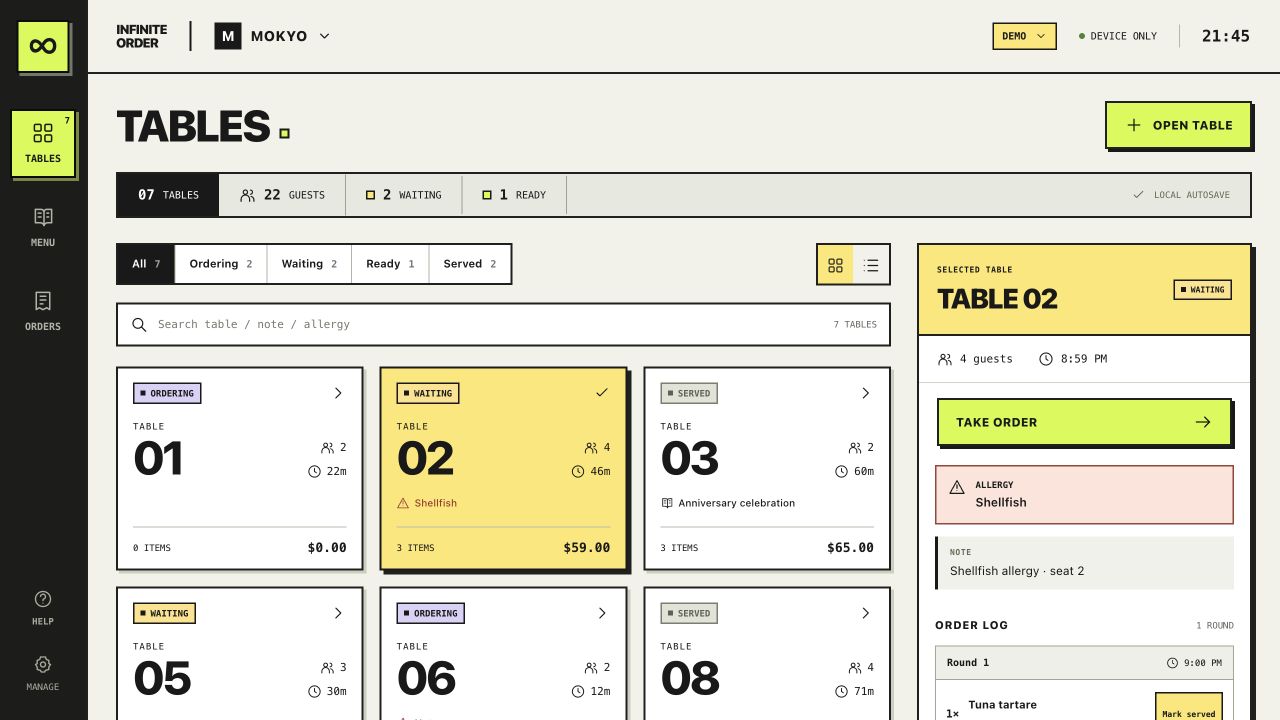Click the magnifier search icon
Viewport: 1280px width, 720px height.
[139, 324]
